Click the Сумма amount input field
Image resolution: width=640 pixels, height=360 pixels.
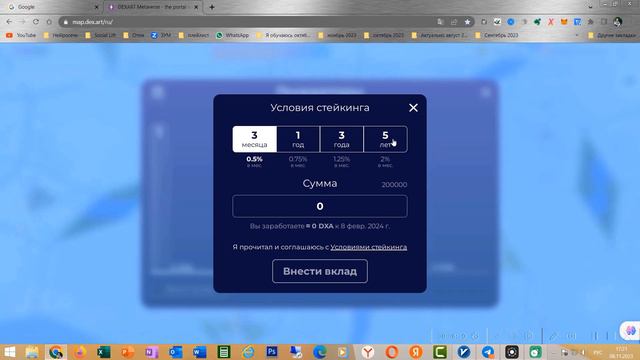320,206
